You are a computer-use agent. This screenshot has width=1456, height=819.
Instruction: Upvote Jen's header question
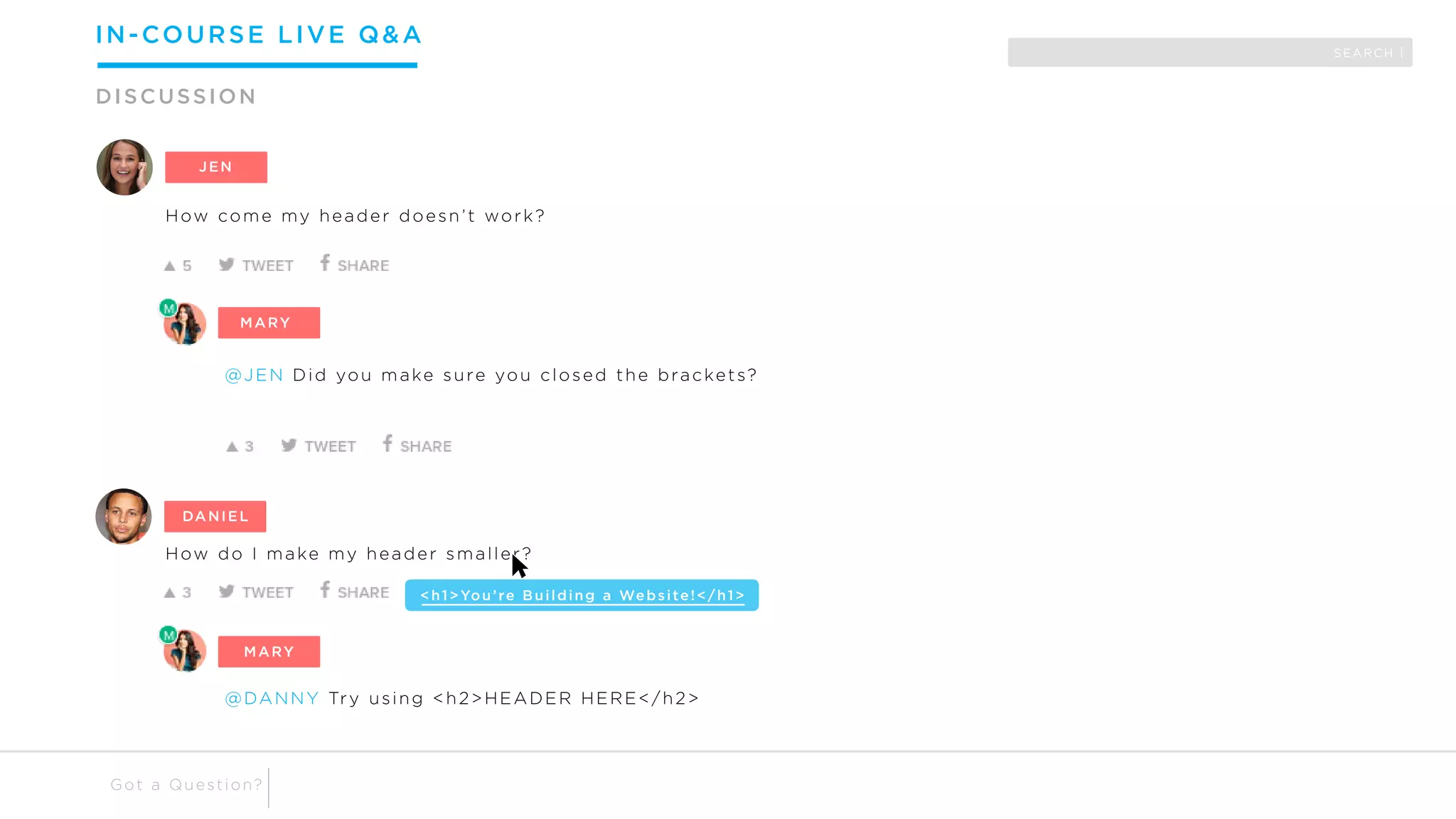click(170, 266)
